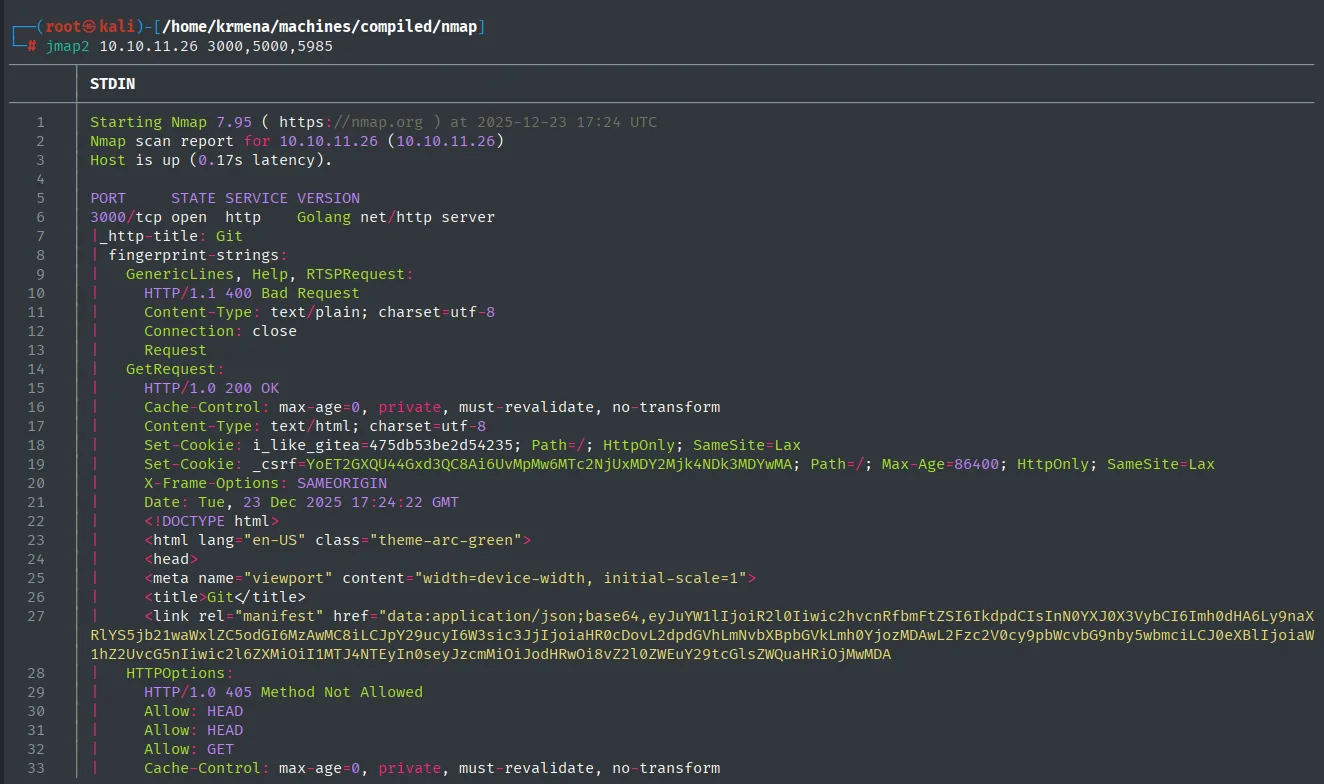Click the Cache-Control header on line 33
The width and height of the screenshot is (1324, 784).
432,768
